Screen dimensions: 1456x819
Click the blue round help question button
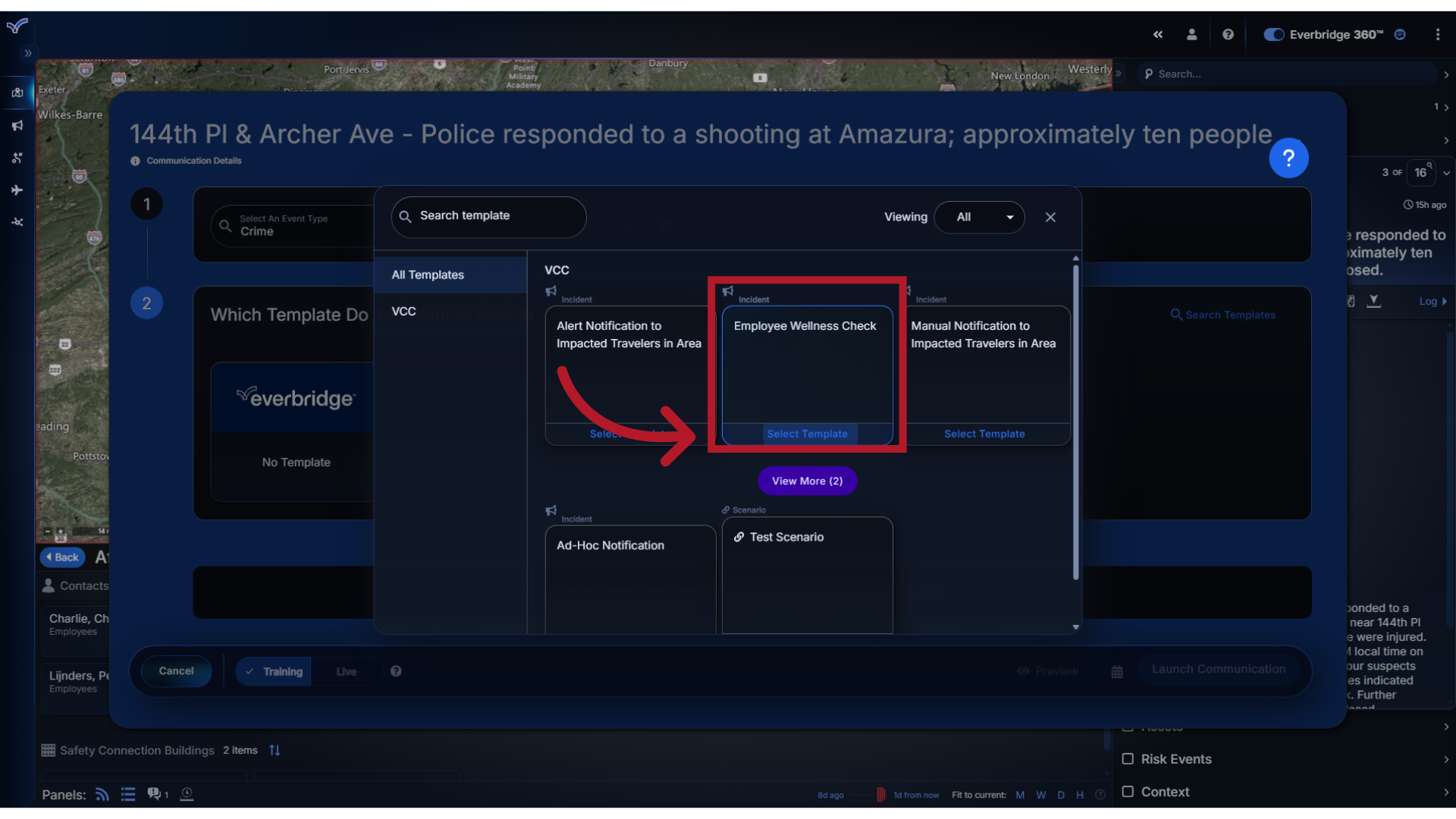click(x=1288, y=158)
